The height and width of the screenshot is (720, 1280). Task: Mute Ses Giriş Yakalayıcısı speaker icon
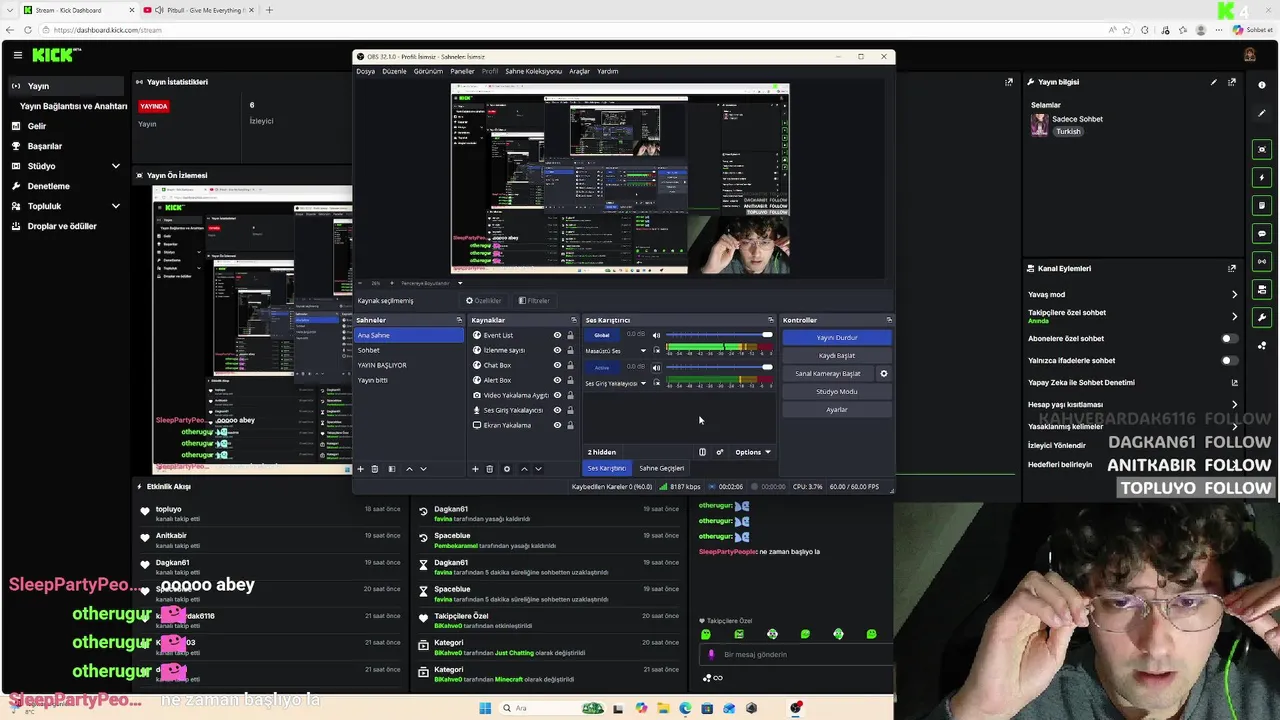656,367
